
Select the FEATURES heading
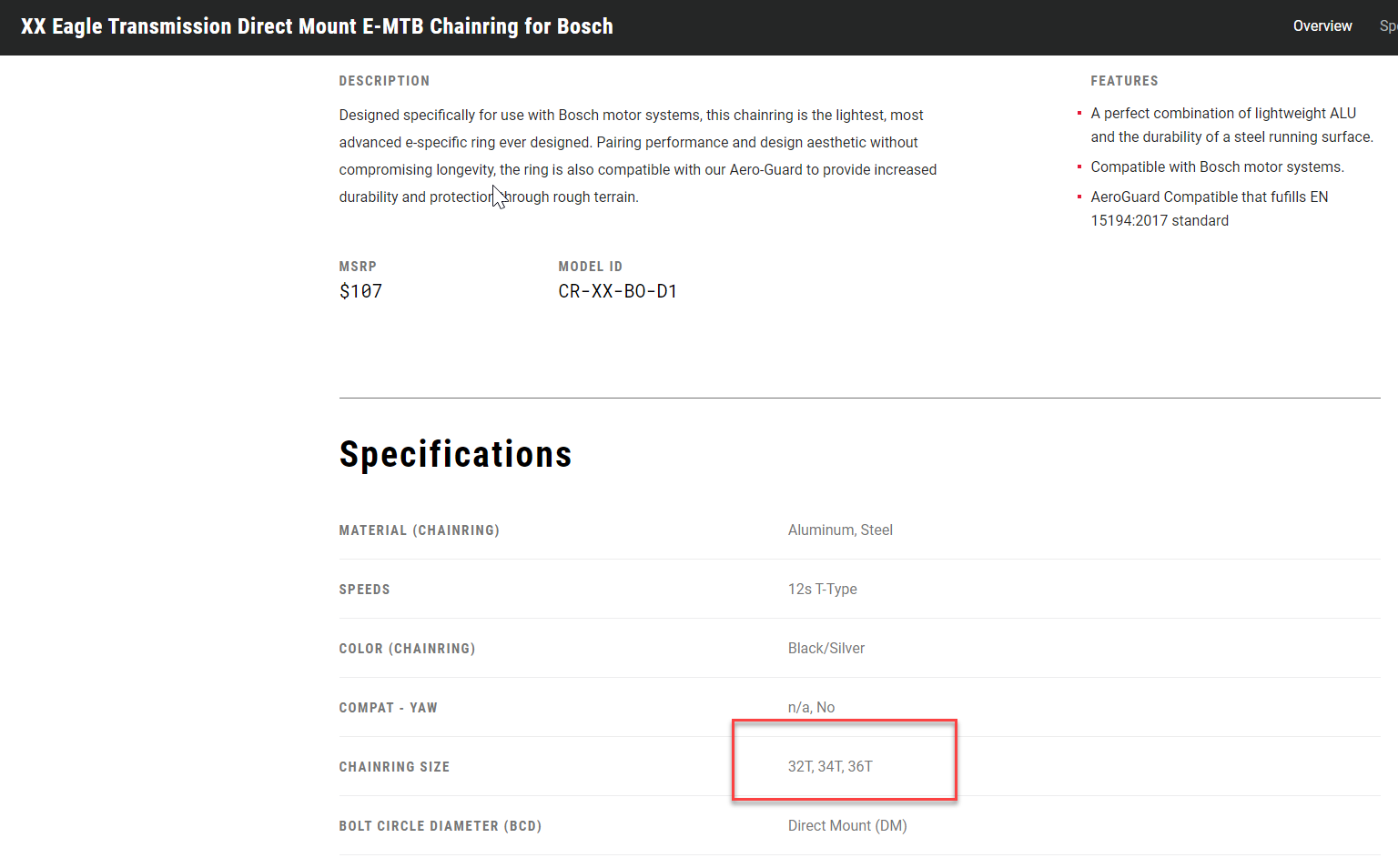[x=1125, y=81]
